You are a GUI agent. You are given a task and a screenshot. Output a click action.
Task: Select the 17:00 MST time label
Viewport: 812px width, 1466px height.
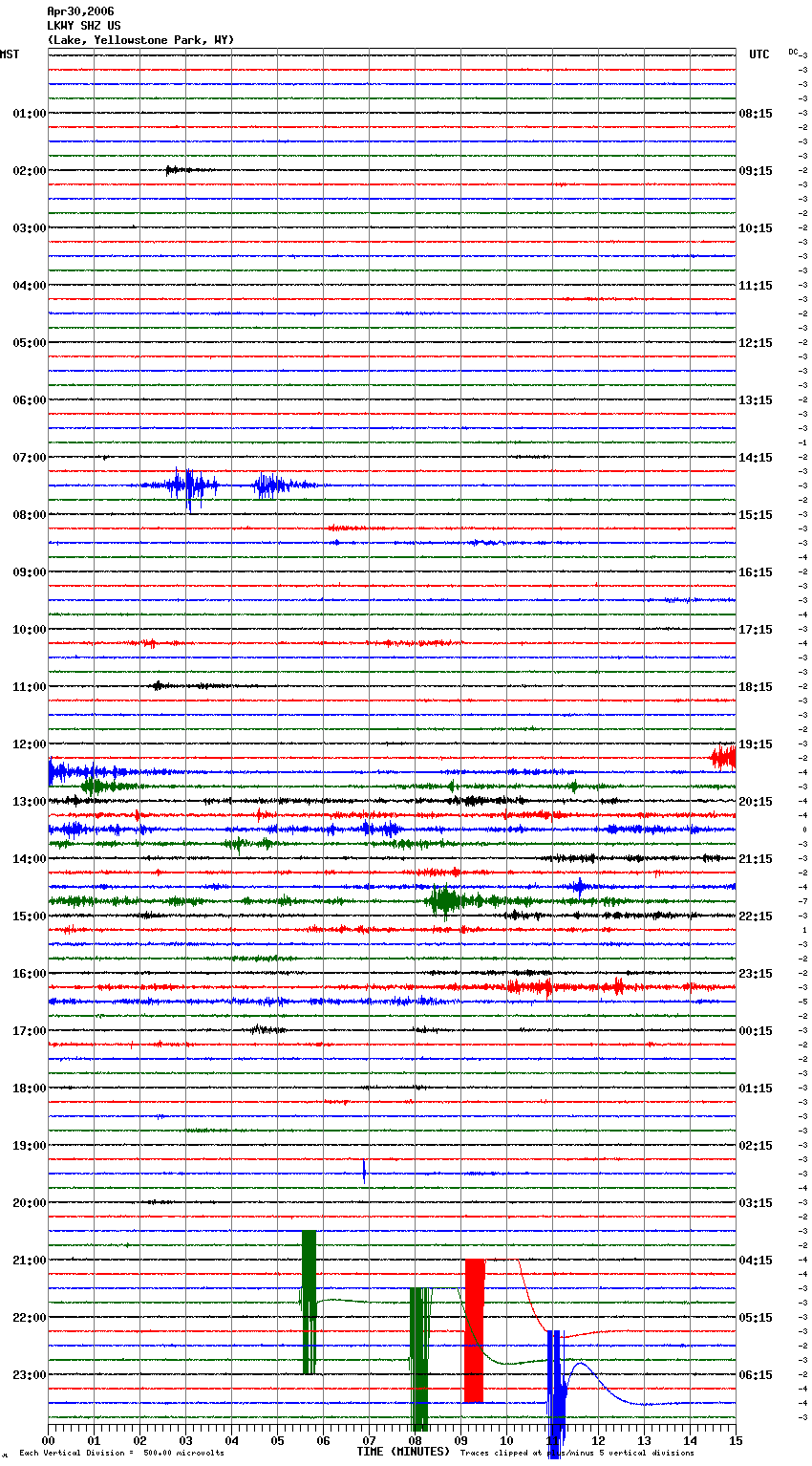coord(30,1031)
